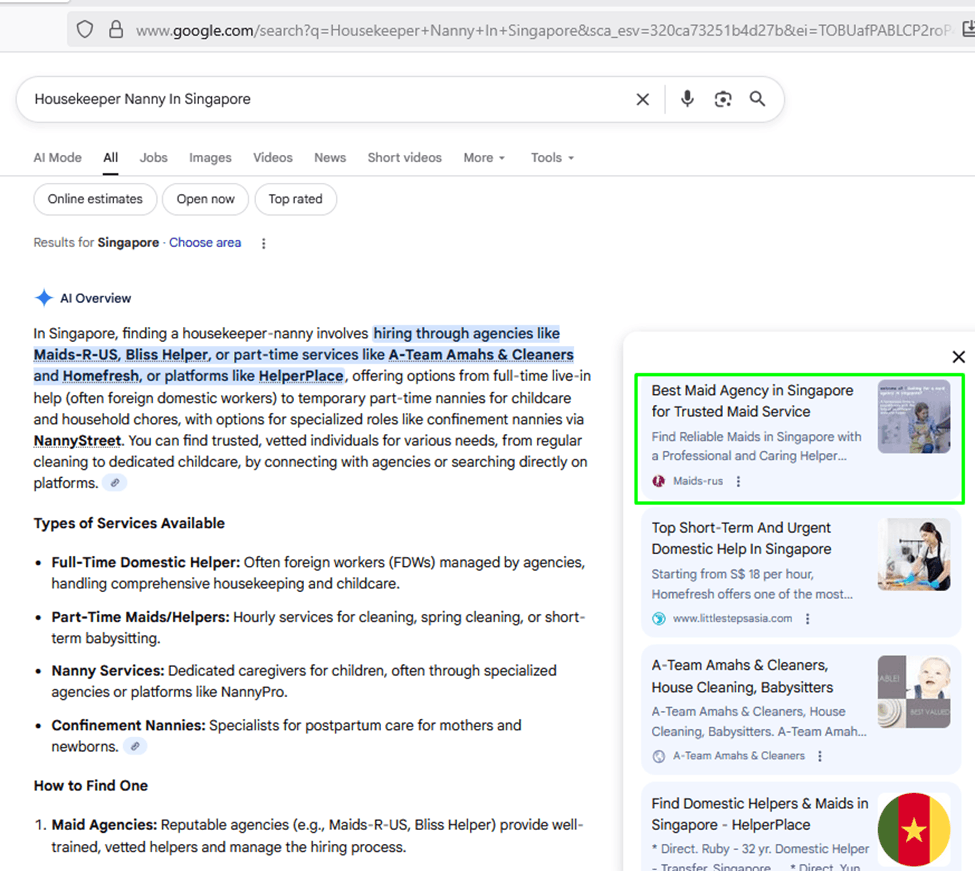This screenshot has height=871, width=975.
Task: Switch to the Images tab
Action: point(210,158)
